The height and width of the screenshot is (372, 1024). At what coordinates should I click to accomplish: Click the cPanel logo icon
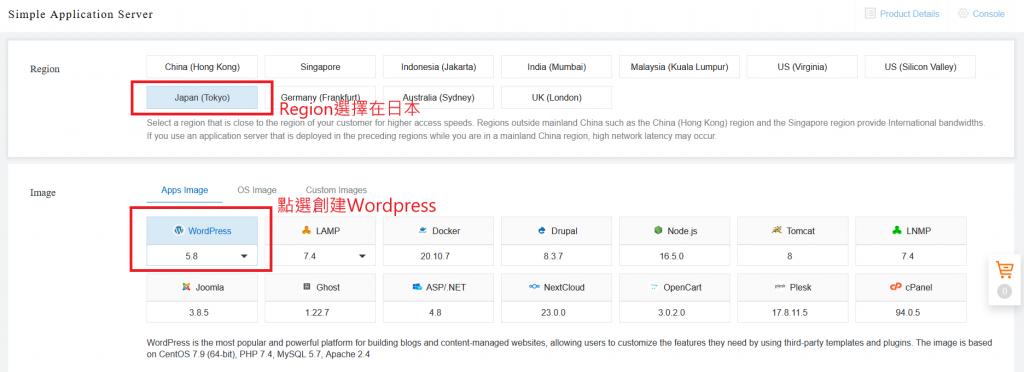[x=895, y=287]
